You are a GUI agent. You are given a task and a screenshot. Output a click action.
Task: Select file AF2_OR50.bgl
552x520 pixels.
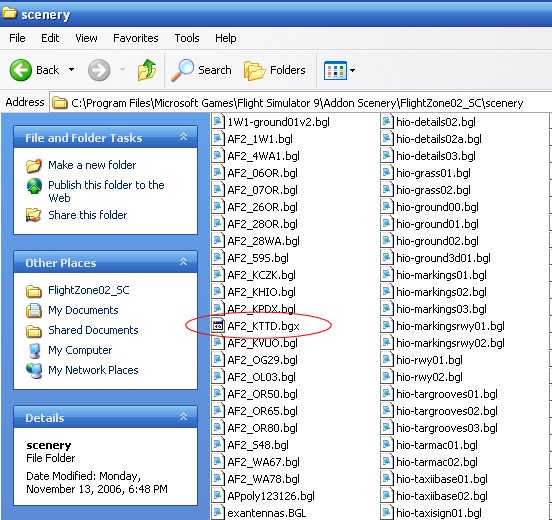pyautogui.click(x=262, y=394)
